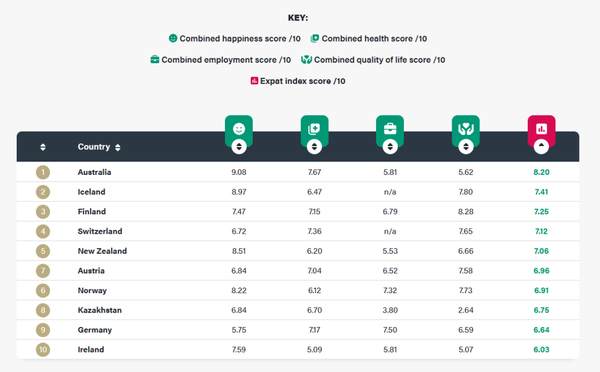Select New Zealand in the country column

[102, 251]
